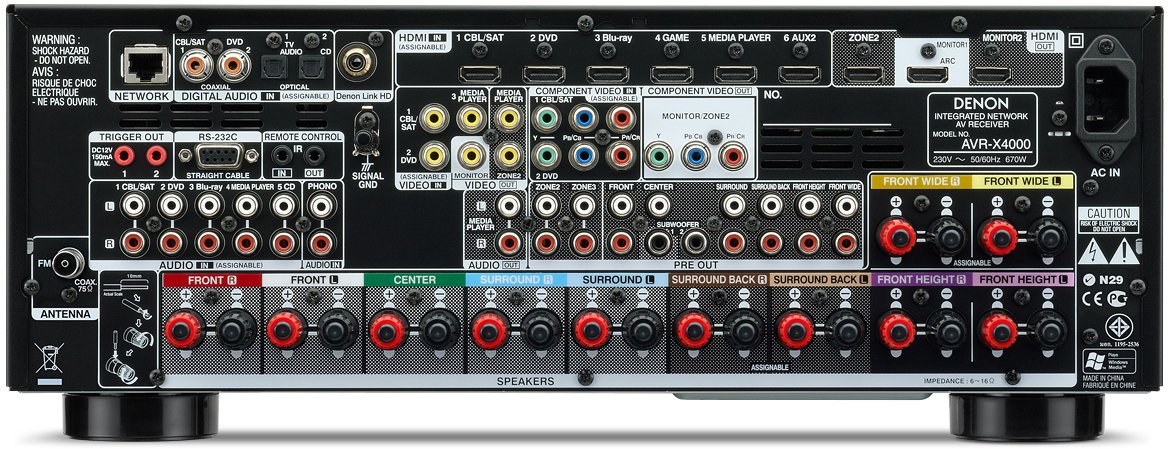Viewport: 1168px width, 449px height.
Task: Click 5 CD analog audio right jack
Action: [284, 242]
